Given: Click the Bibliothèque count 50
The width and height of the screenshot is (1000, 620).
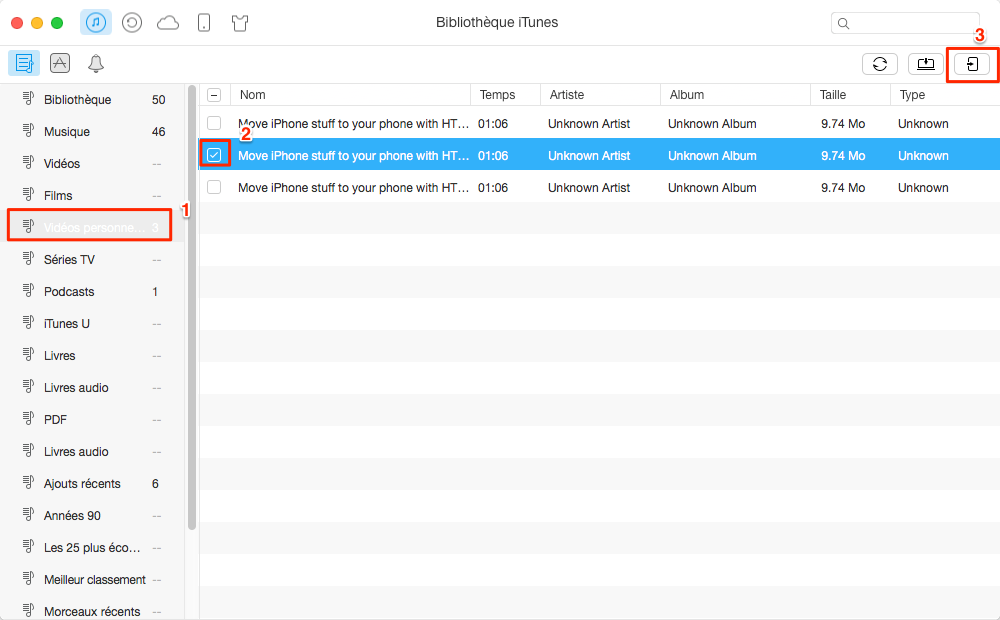Looking at the screenshot, I should pos(158,100).
